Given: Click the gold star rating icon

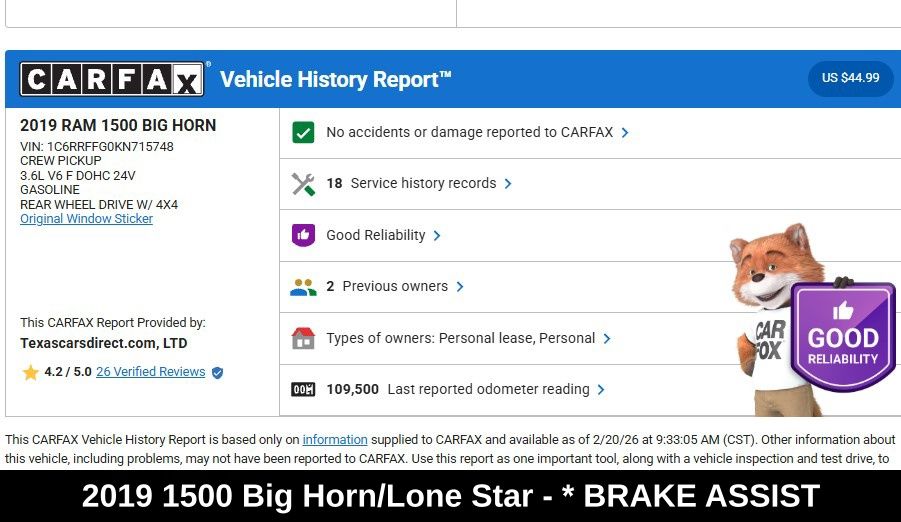Looking at the screenshot, I should [31, 372].
